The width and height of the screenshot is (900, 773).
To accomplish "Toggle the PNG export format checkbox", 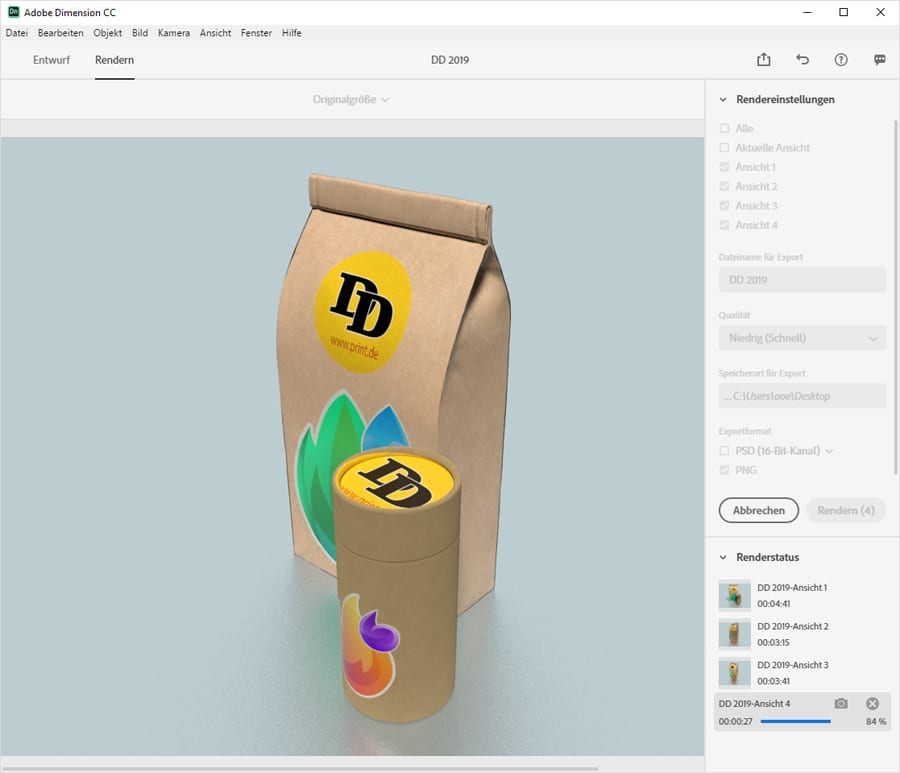I will 724,470.
